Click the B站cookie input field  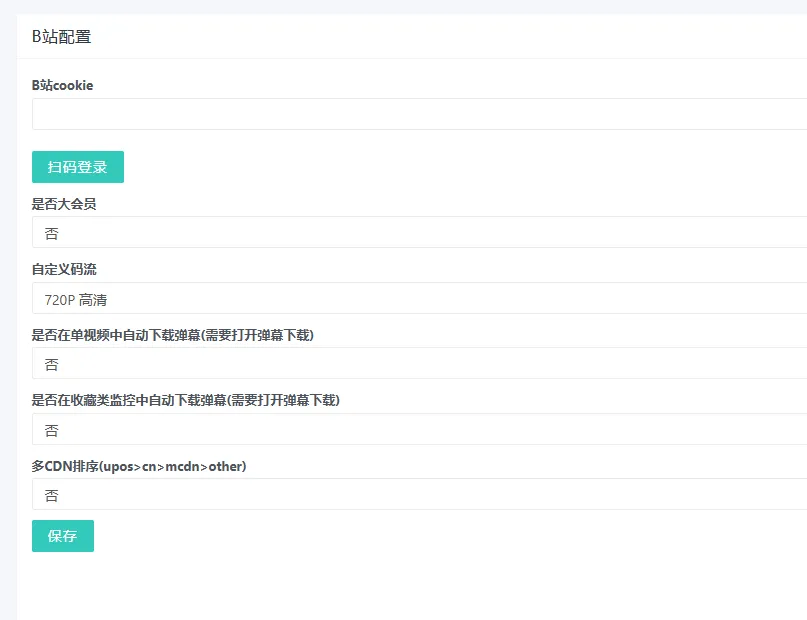419,114
